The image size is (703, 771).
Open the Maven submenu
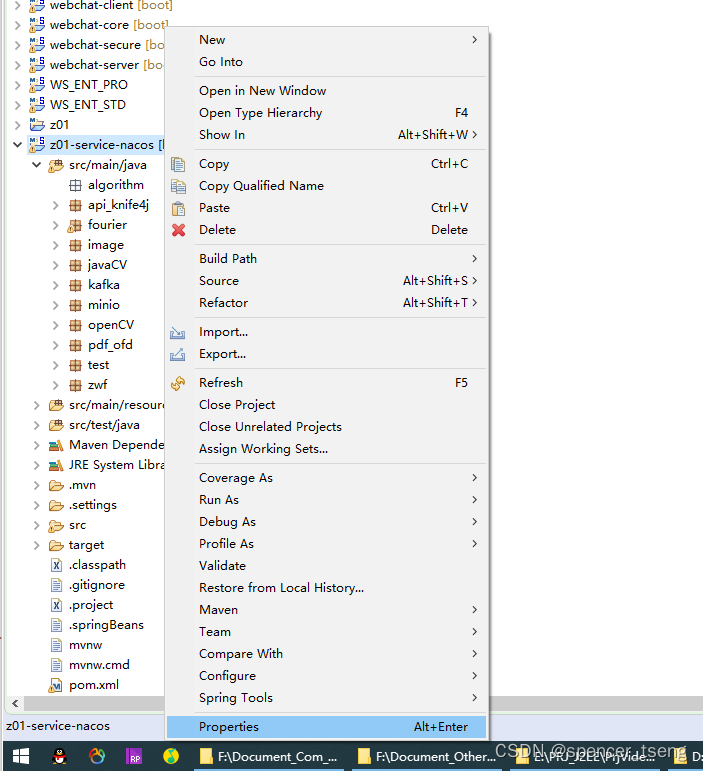[x=326, y=610]
